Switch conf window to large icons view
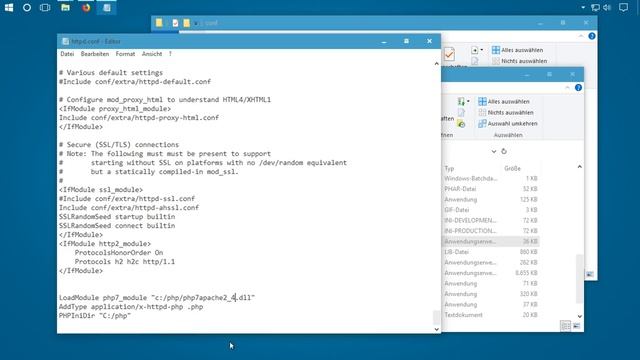This screenshot has height=360, width=640. pos(590,274)
